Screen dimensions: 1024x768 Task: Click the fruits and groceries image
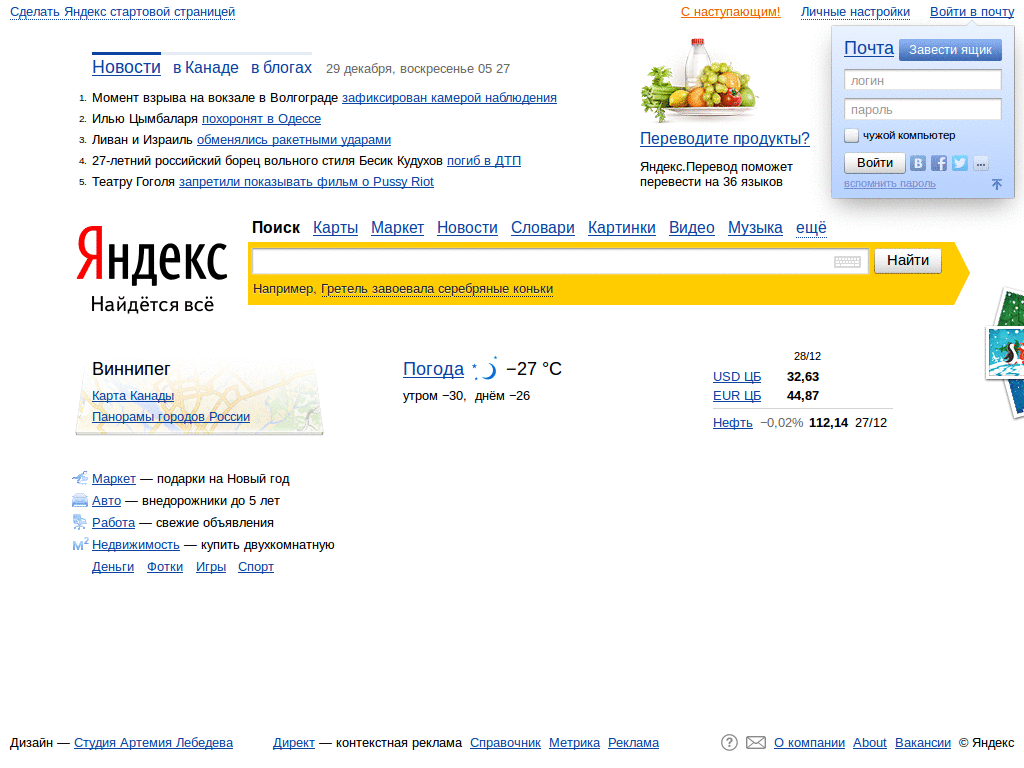(699, 80)
